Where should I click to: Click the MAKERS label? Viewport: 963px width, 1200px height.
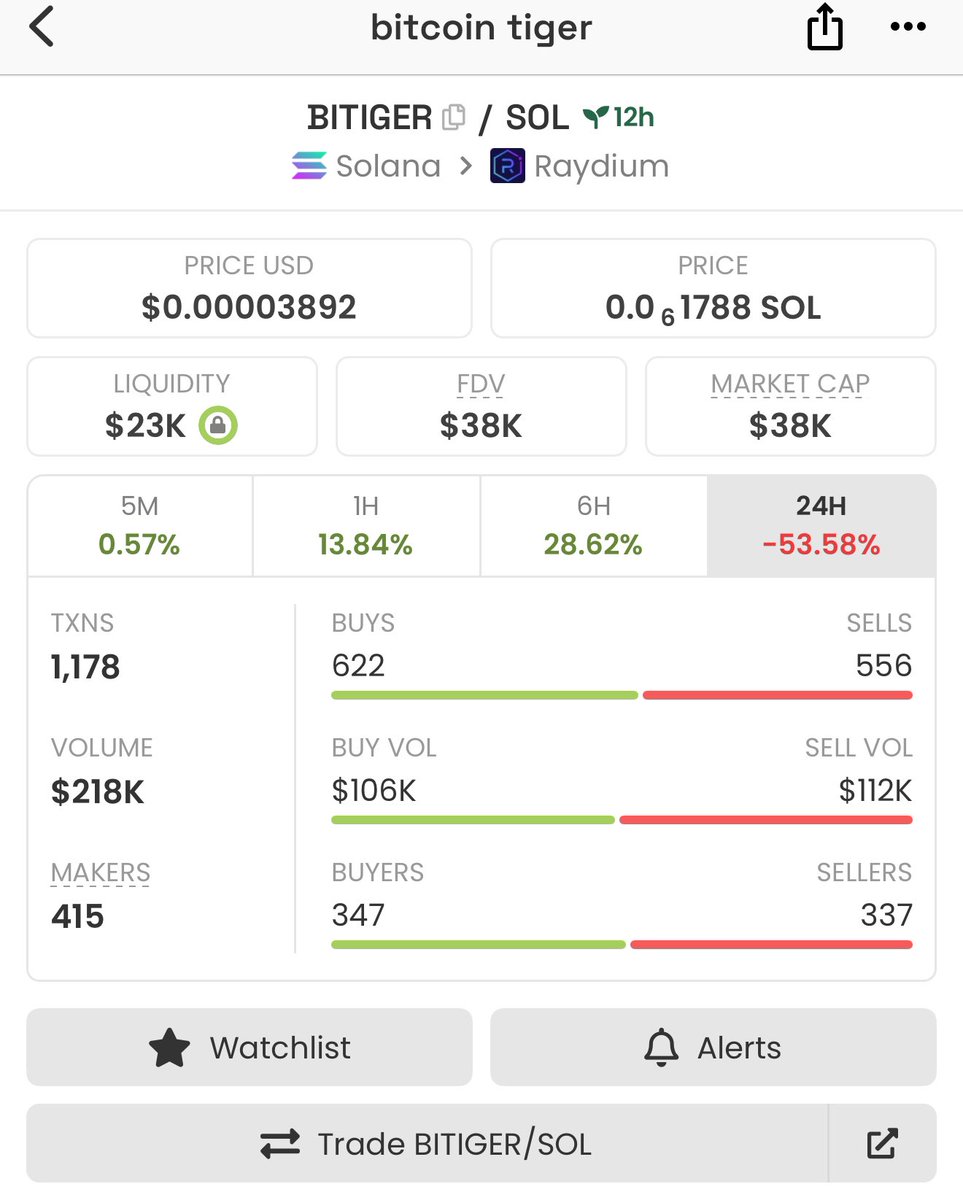tap(100, 872)
